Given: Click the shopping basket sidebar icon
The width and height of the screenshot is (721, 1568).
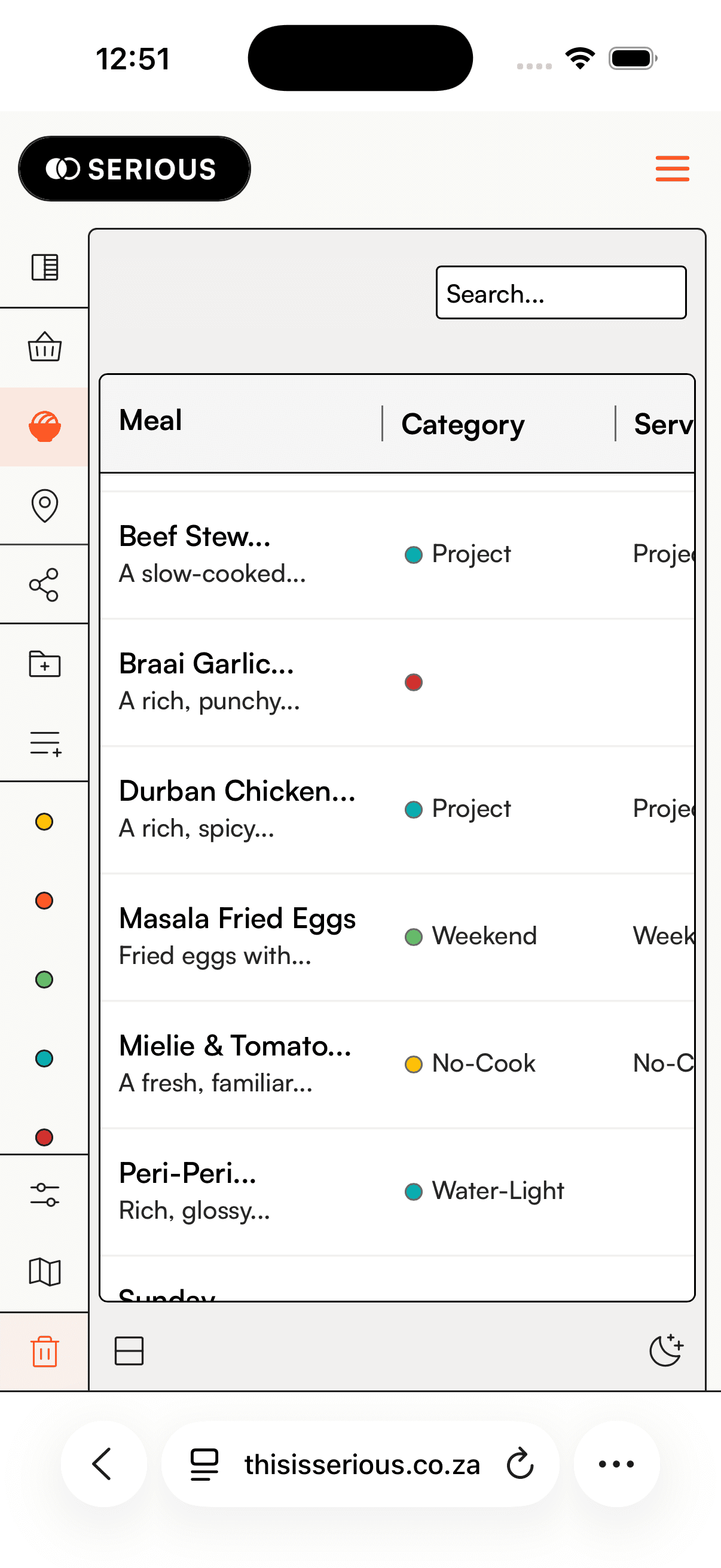Looking at the screenshot, I should tap(44, 347).
